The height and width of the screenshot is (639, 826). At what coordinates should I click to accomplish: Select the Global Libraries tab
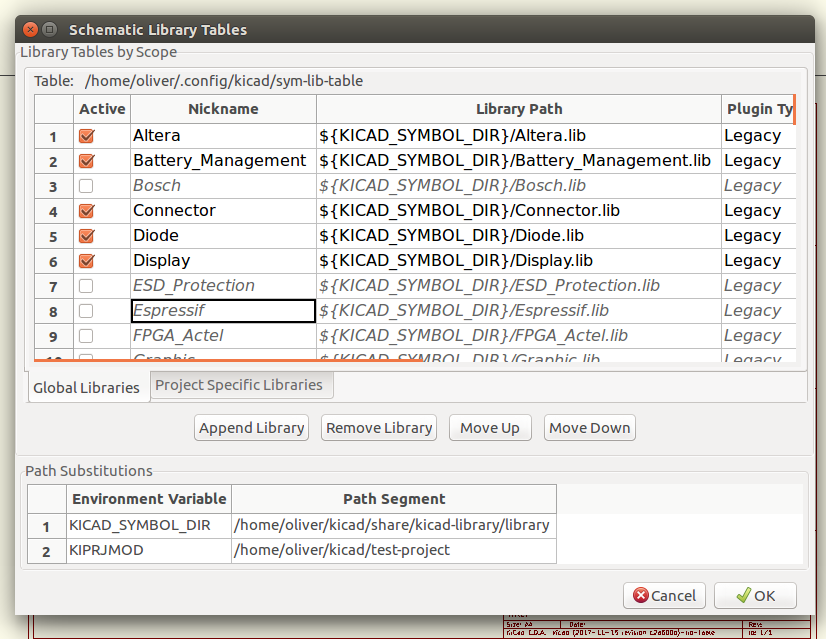87,388
